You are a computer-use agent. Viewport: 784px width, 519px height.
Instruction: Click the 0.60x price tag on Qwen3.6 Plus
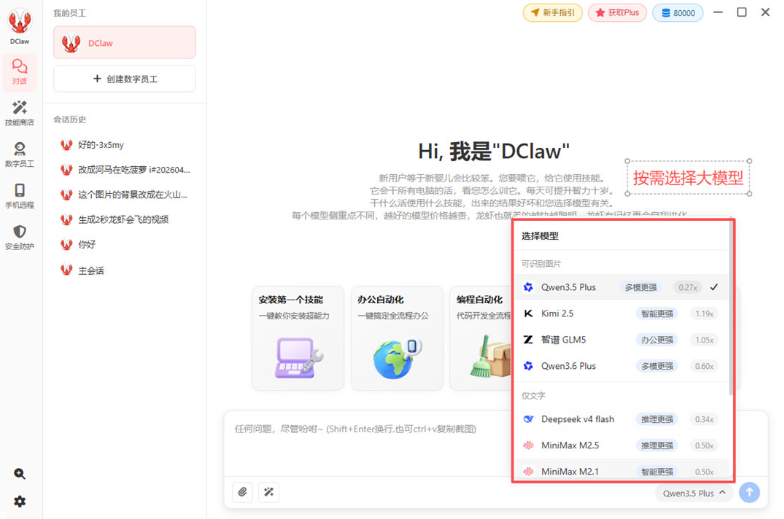[704, 366]
